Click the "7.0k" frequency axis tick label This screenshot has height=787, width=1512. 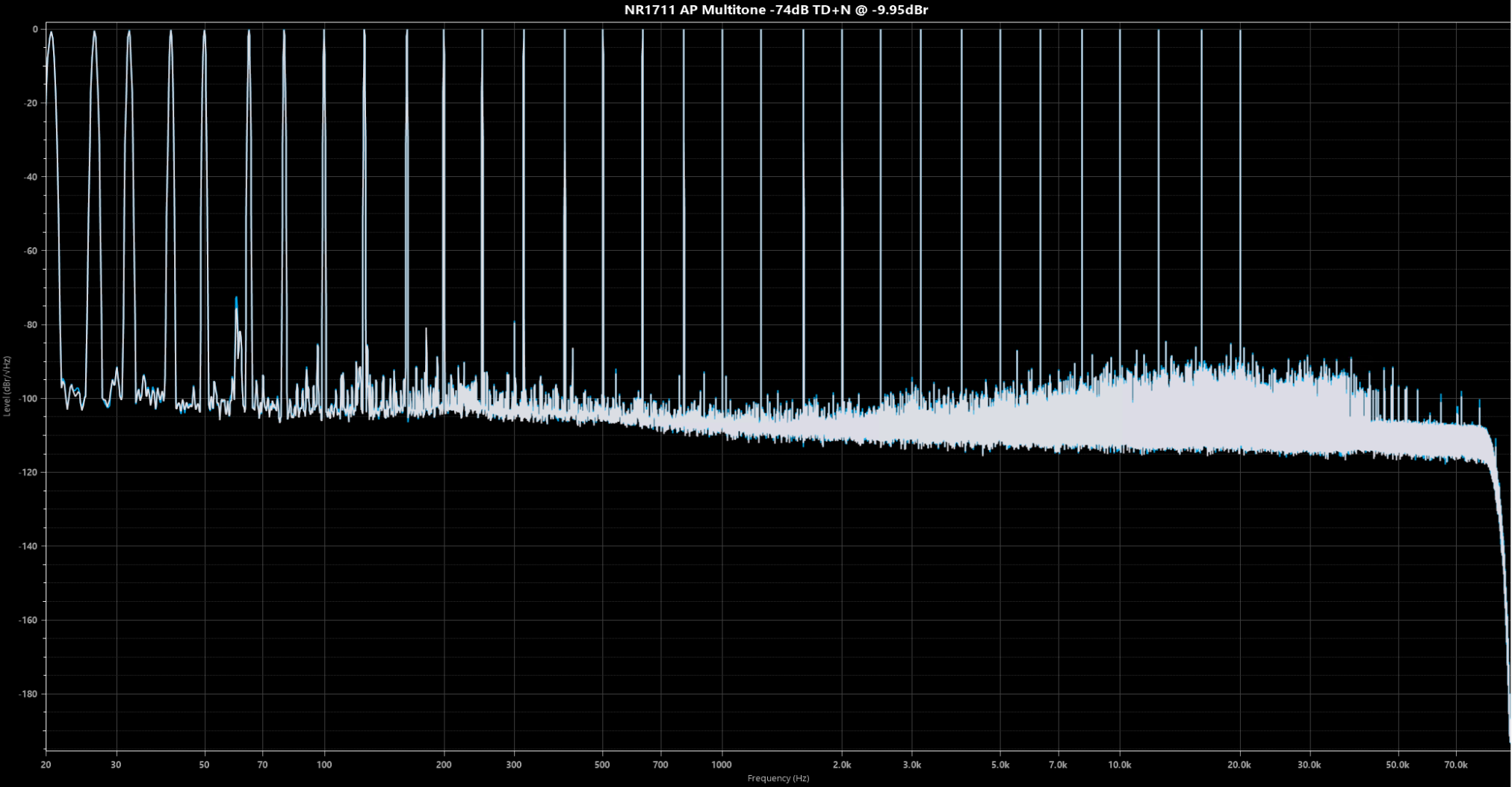tap(1058, 765)
